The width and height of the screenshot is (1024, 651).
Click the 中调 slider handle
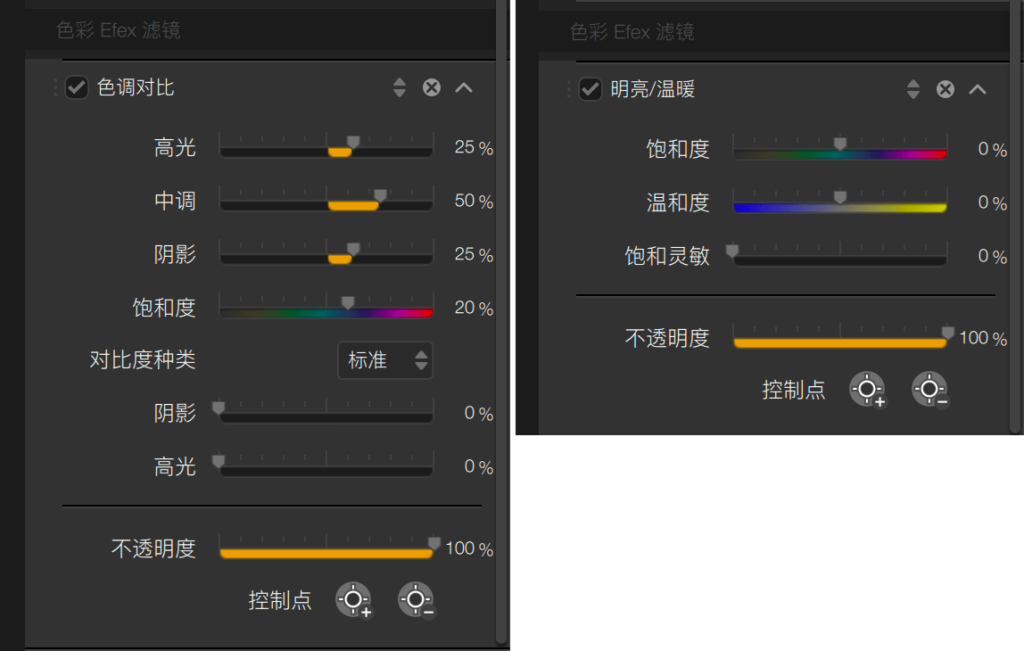(x=379, y=195)
